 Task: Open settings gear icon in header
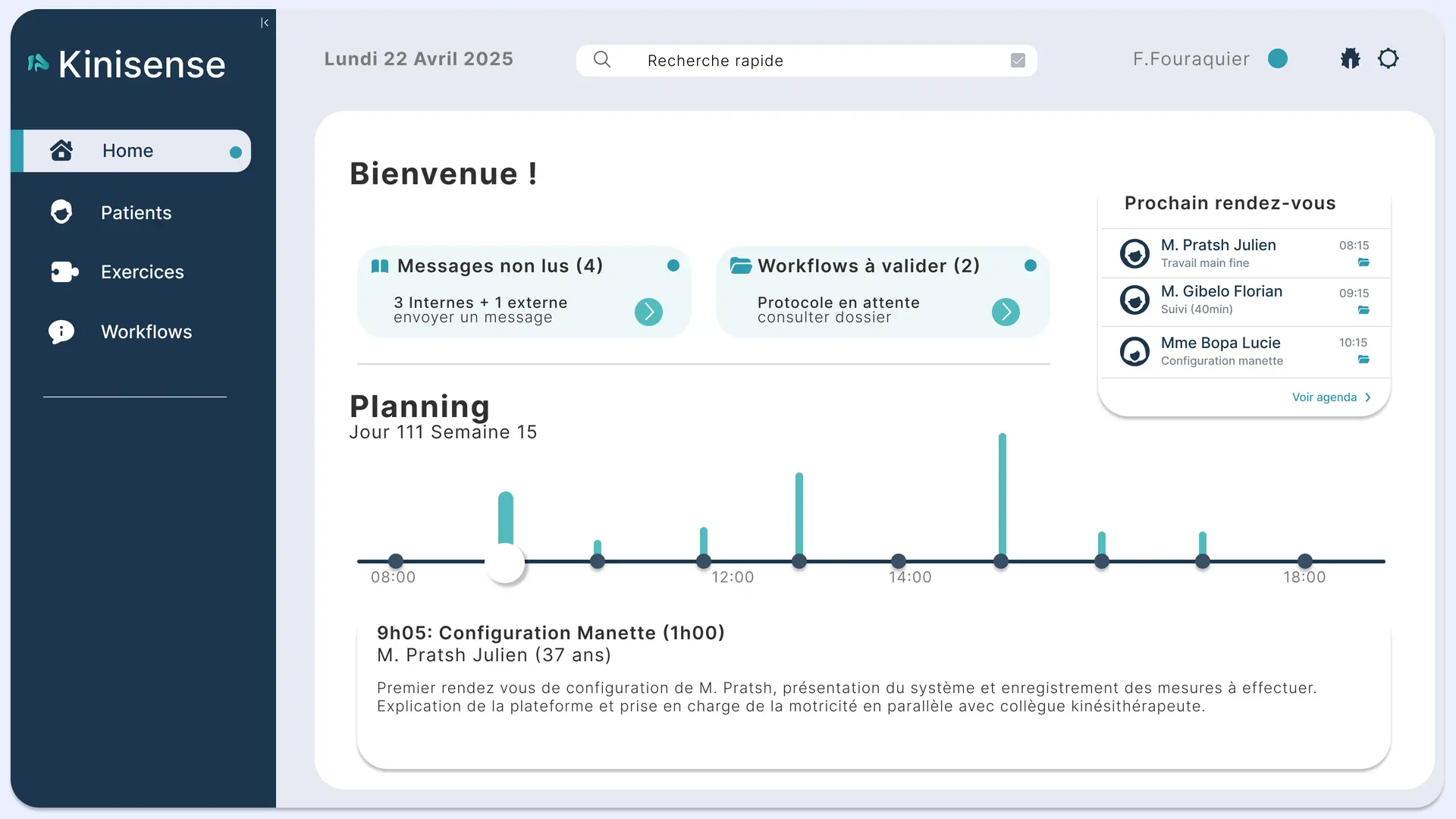1388,58
